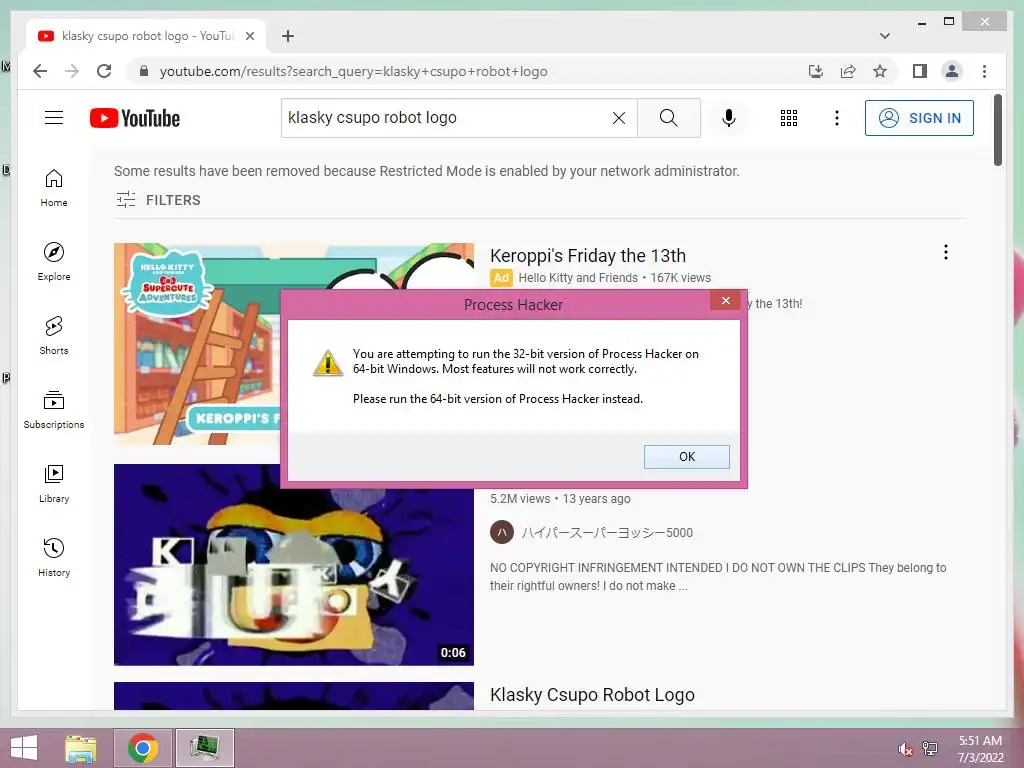Close the Process Hacker dialog with the X button
Viewport: 1024px width, 768px height.
point(726,300)
